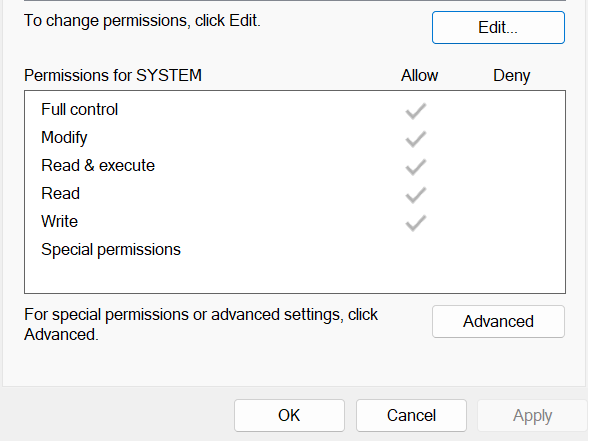The width and height of the screenshot is (604, 441).
Task: Click the Full control allow checkmark
Action: click(x=416, y=111)
